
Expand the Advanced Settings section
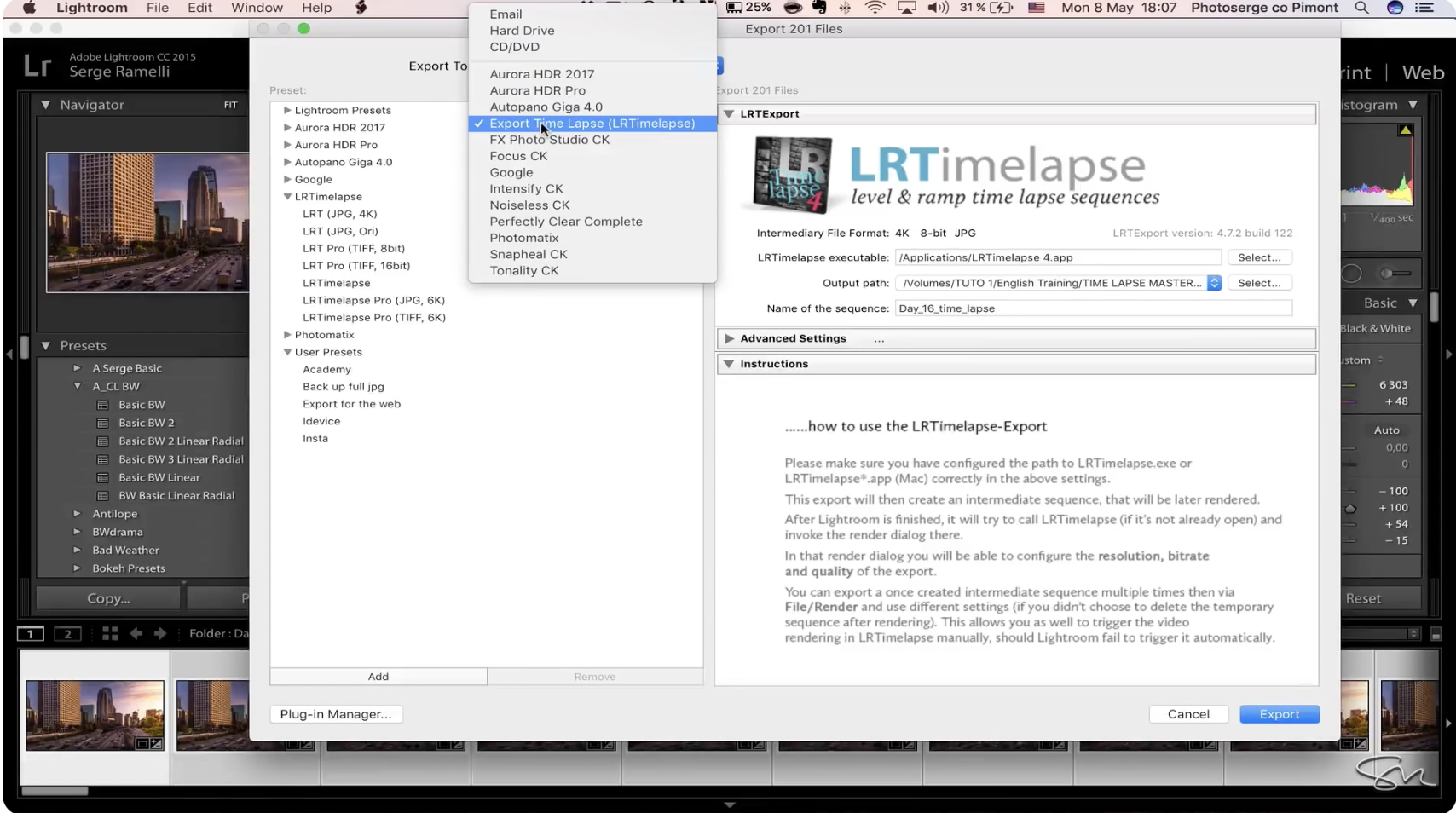(731, 338)
